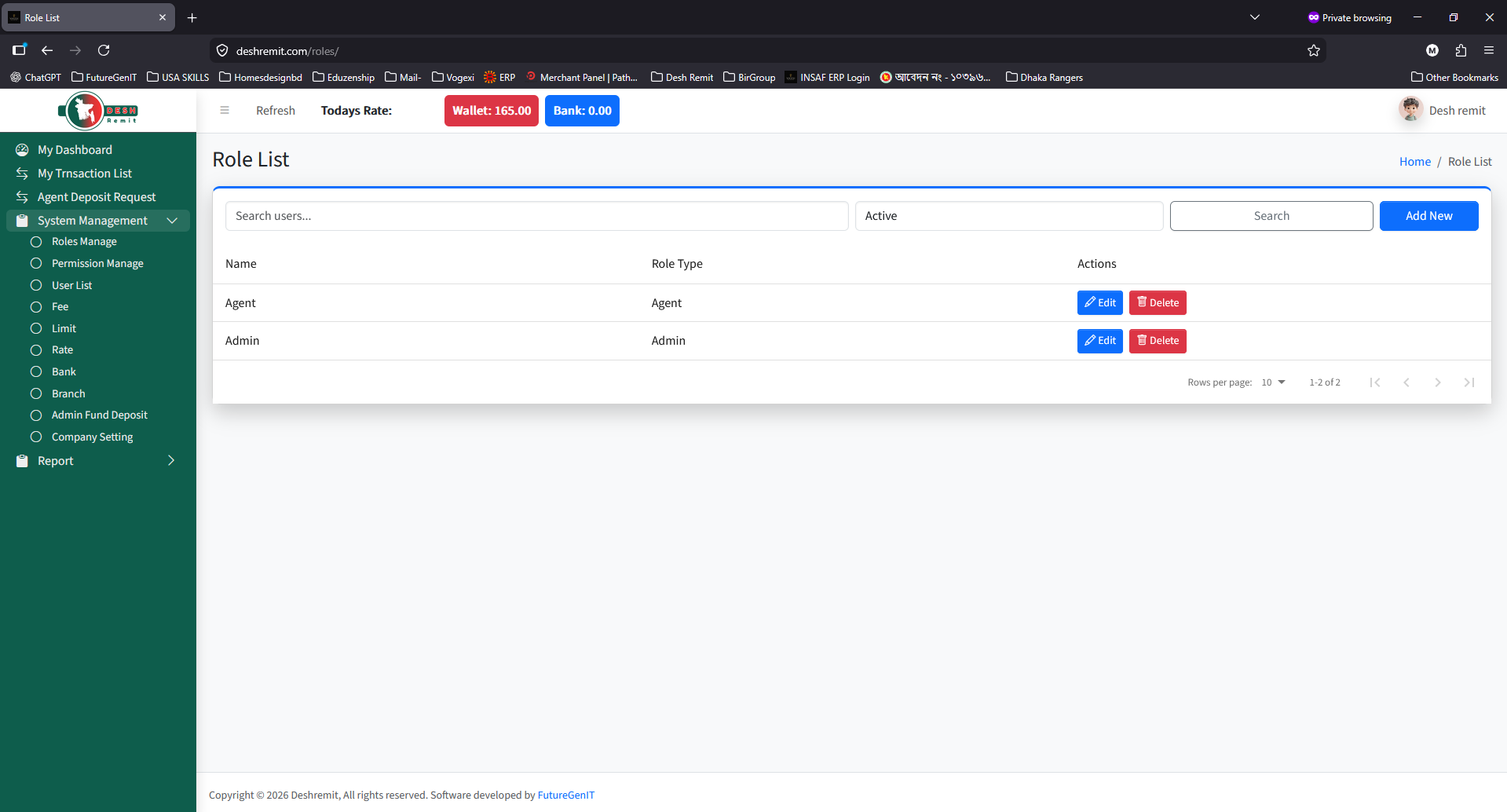Go to Home via the breadcrumb
This screenshot has height=812, width=1507.
click(x=1415, y=162)
